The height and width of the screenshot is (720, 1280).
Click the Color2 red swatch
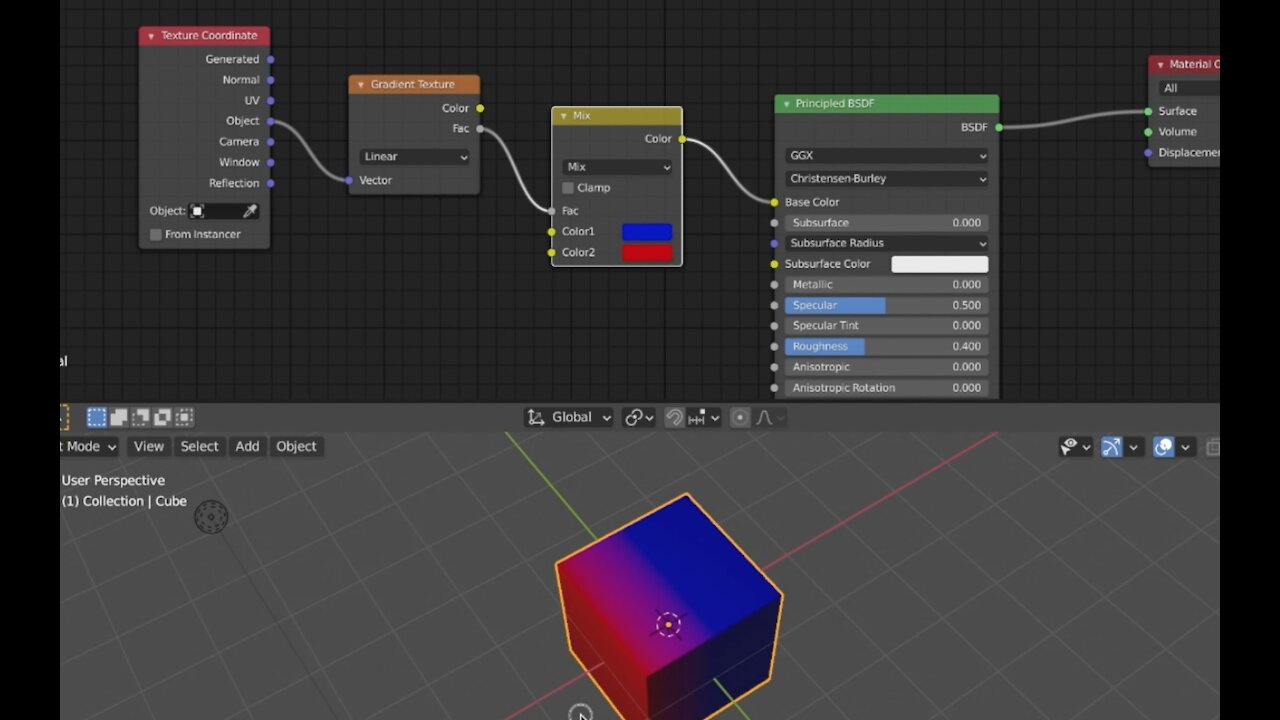click(647, 253)
